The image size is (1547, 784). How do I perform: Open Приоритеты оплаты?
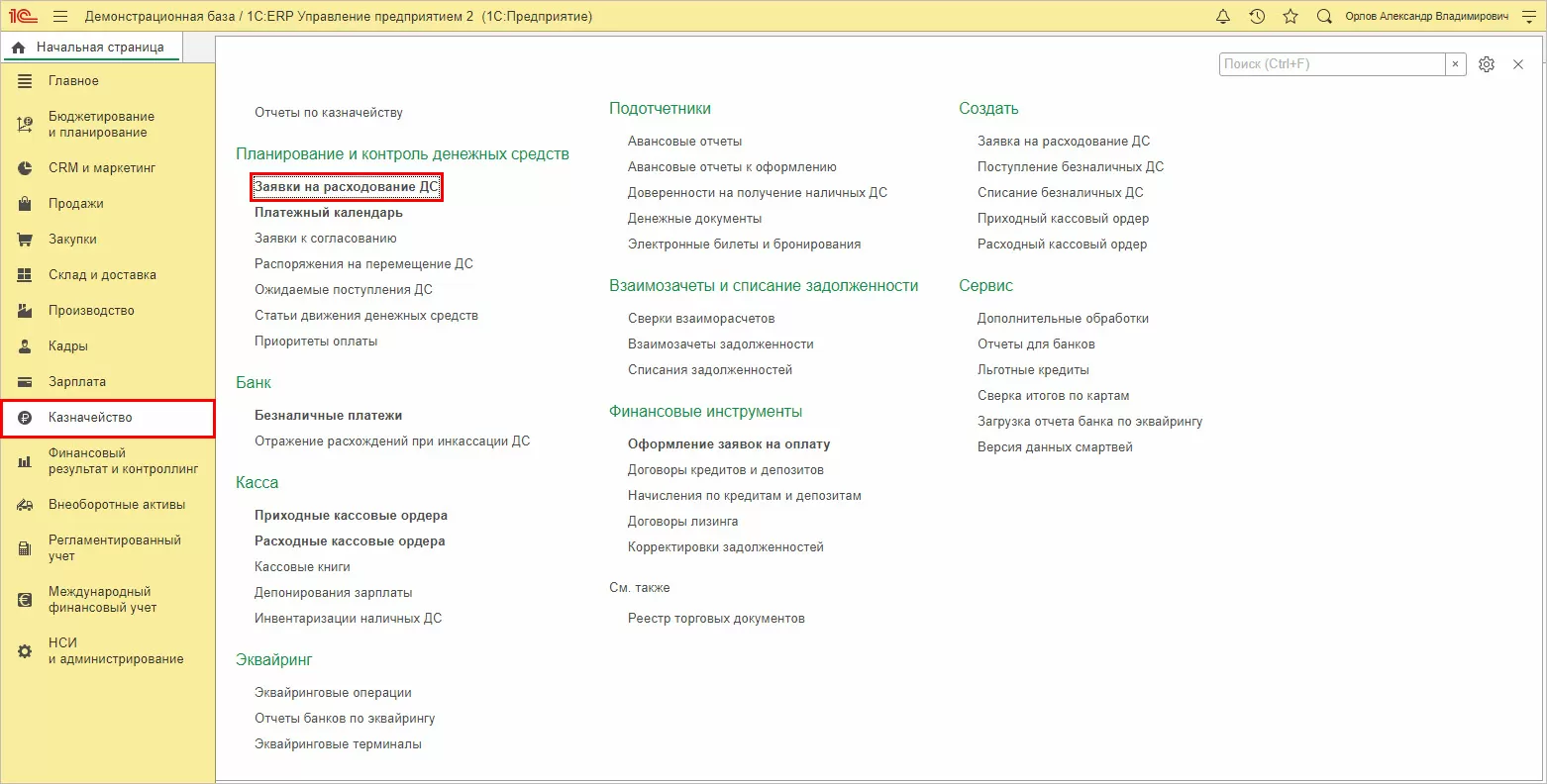click(x=316, y=342)
